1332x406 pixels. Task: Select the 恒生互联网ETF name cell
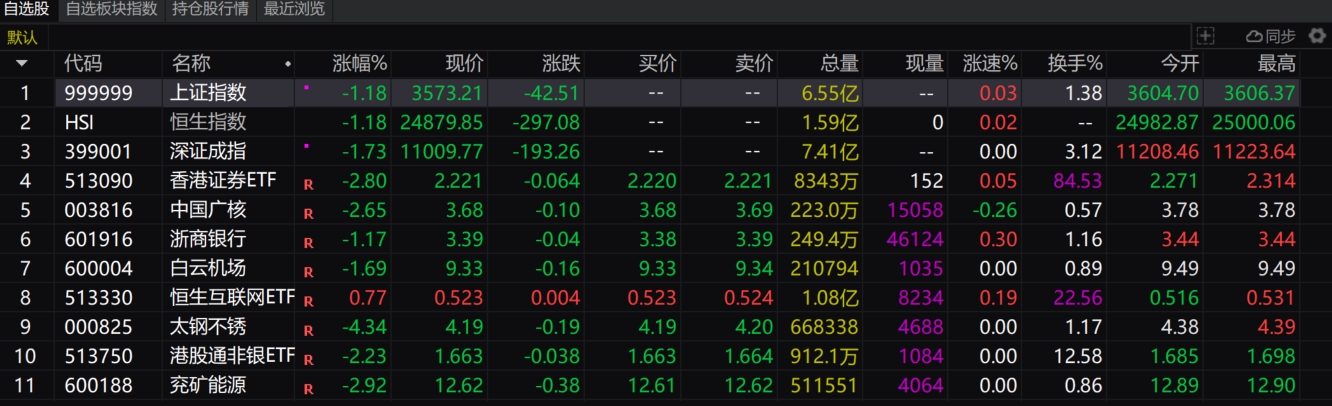point(234,297)
